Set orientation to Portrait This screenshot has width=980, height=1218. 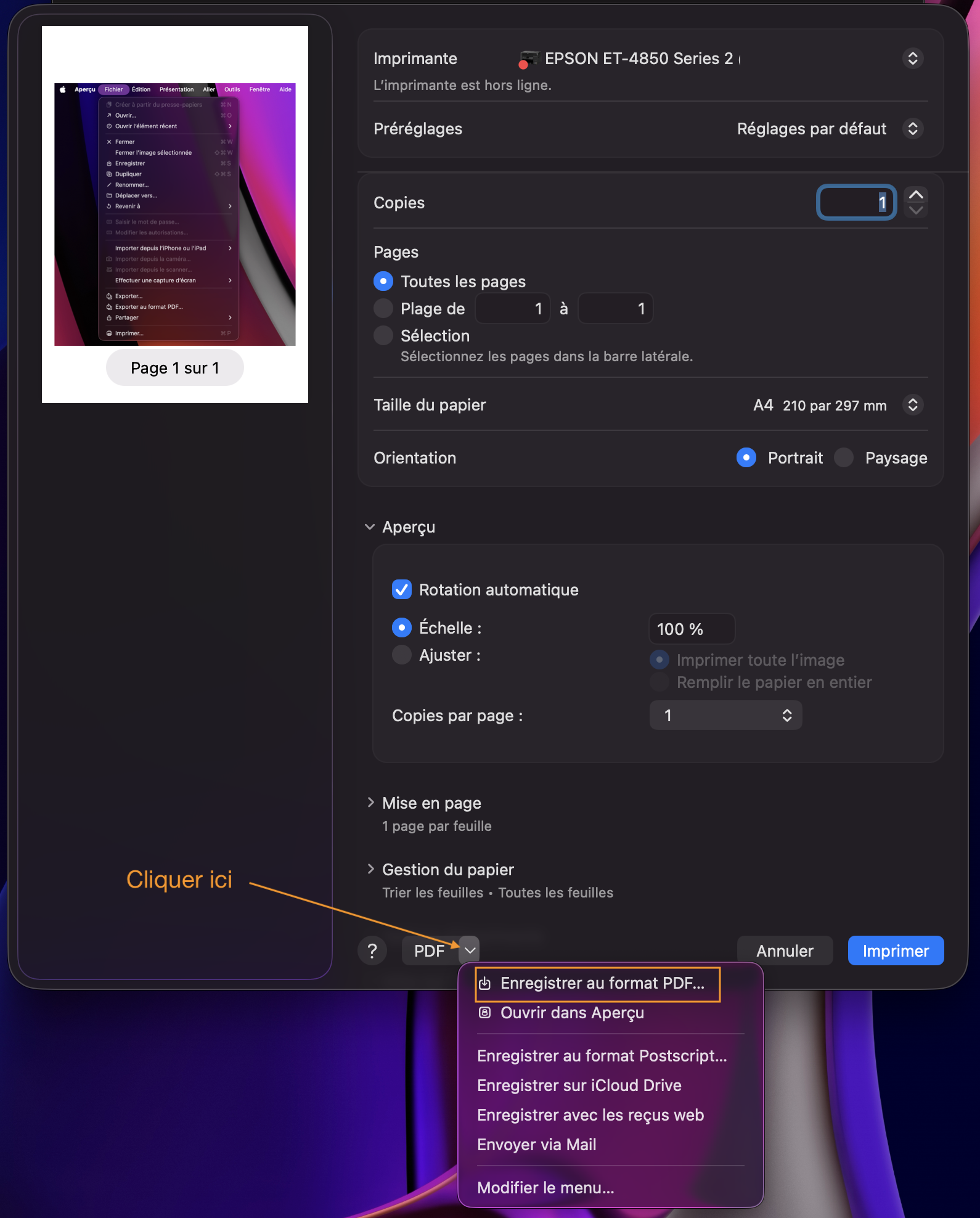tap(746, 457)
